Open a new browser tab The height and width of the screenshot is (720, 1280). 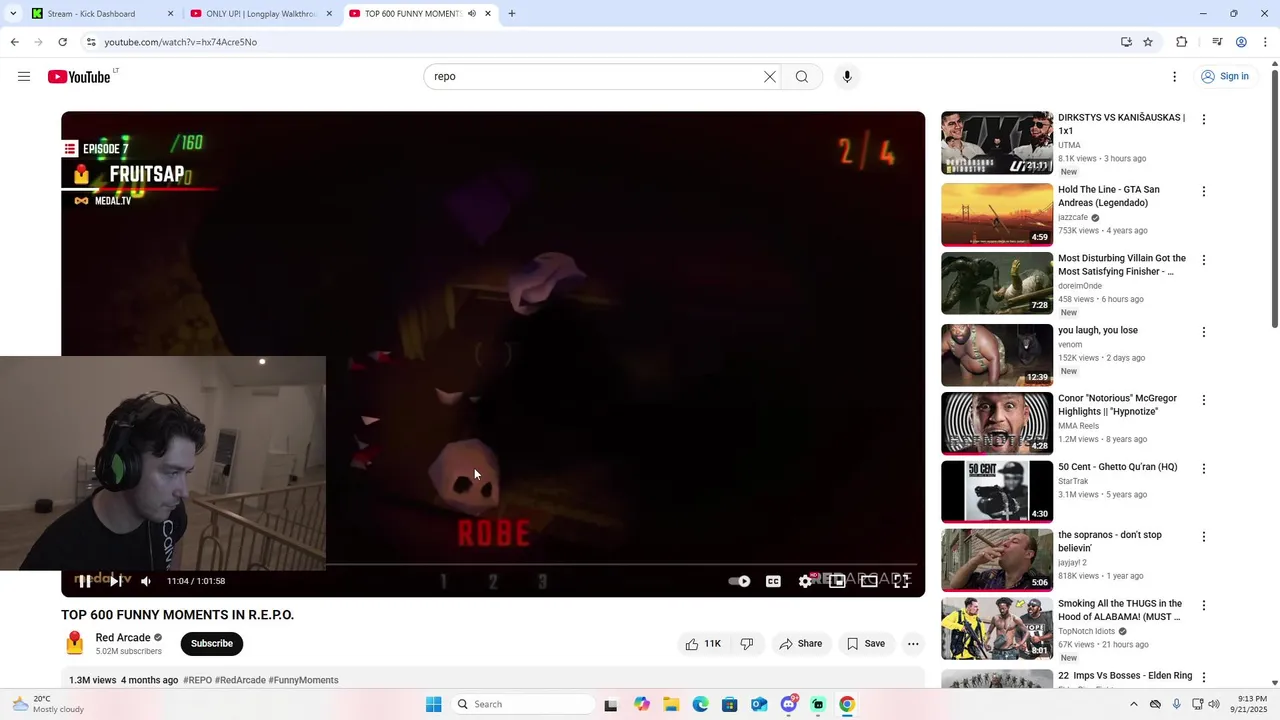tap(512, 14)
